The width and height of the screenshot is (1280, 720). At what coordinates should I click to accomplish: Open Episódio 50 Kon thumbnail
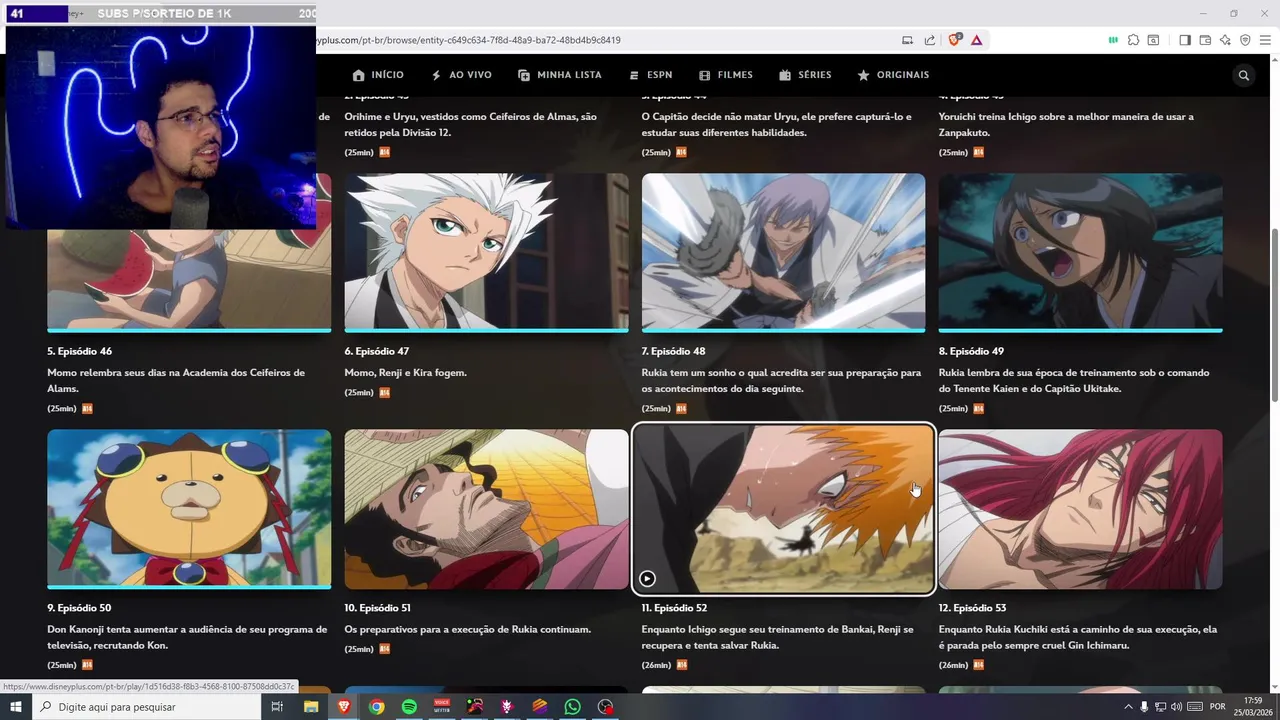click(x=189, y=509)
